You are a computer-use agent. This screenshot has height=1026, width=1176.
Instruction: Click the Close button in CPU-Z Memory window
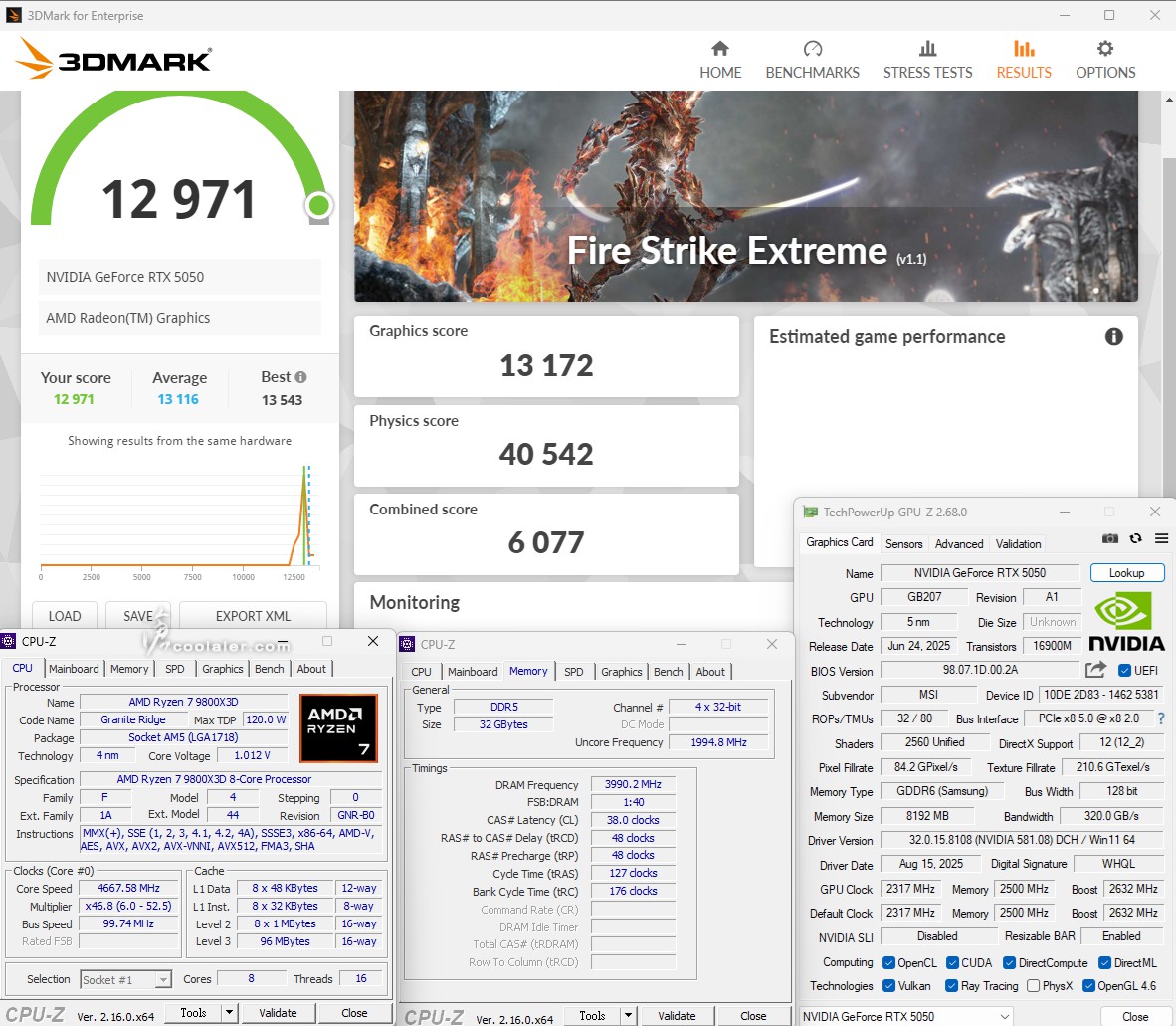coord(753,1016)
